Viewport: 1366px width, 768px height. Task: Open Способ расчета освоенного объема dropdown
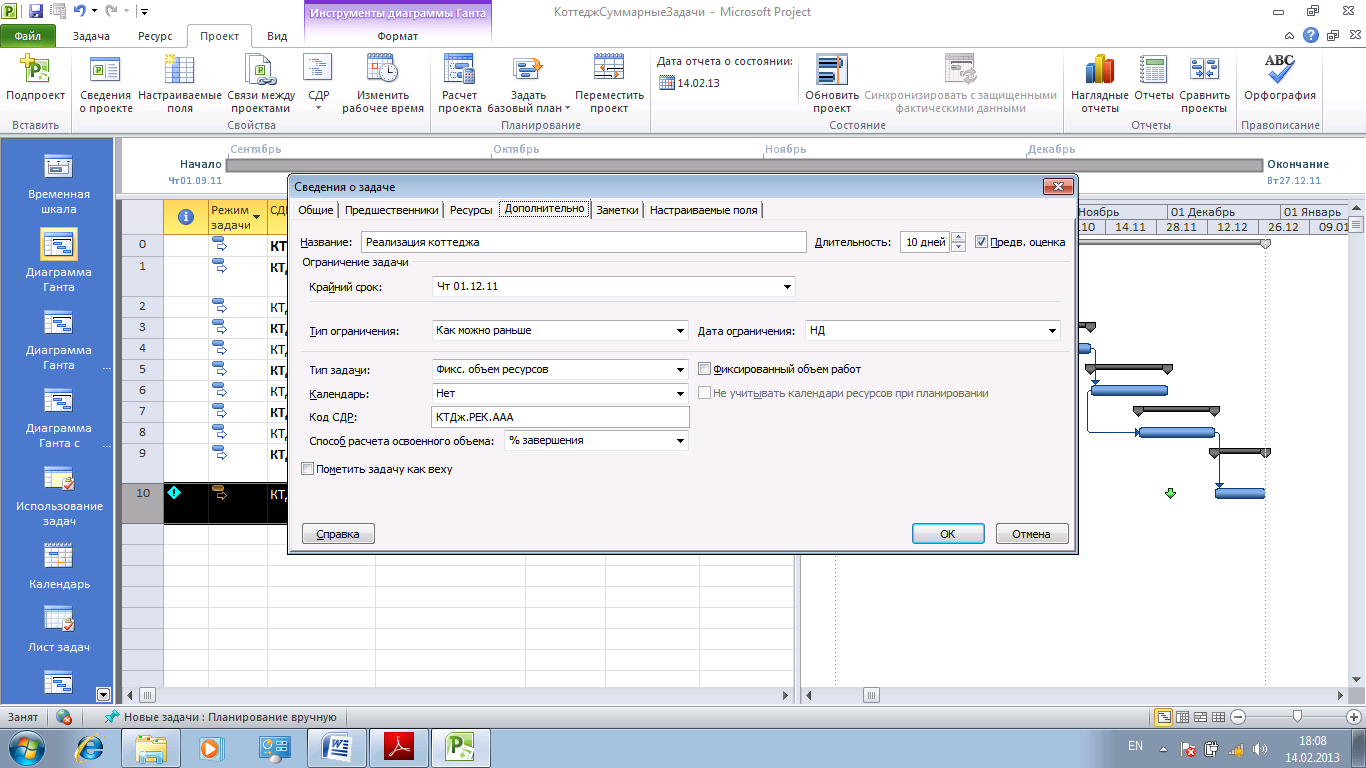pos(680,440)
